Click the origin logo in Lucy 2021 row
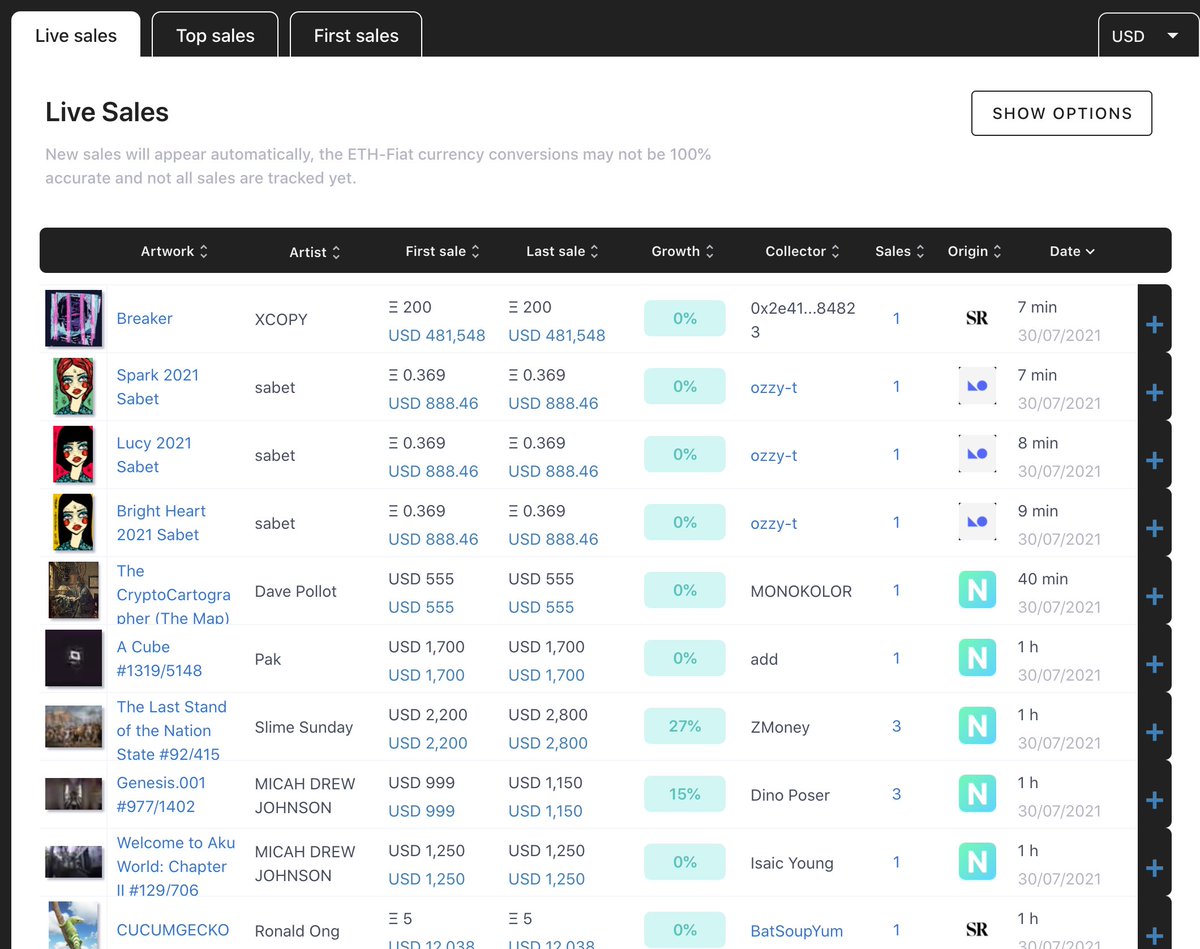 (977, 453)
